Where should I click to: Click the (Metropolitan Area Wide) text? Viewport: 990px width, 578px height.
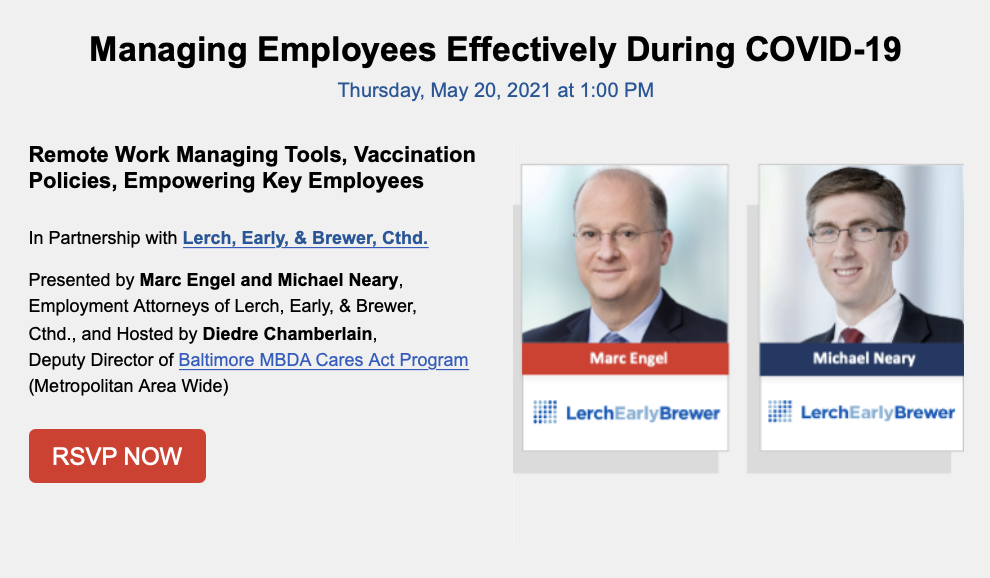coord(129,386)
